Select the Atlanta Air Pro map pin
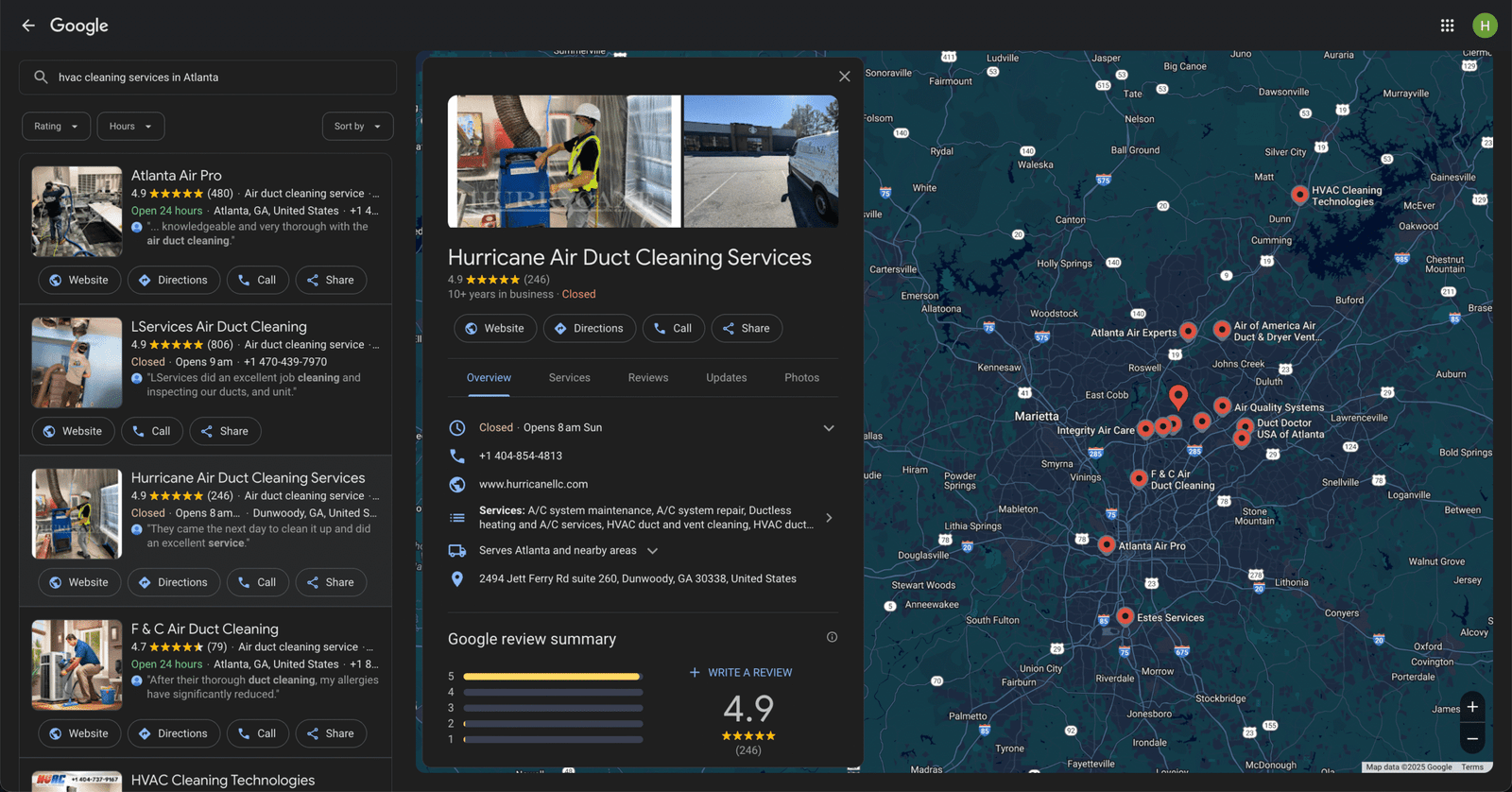Viewport: 1512px width, 792px height. tap(1107, 543)
